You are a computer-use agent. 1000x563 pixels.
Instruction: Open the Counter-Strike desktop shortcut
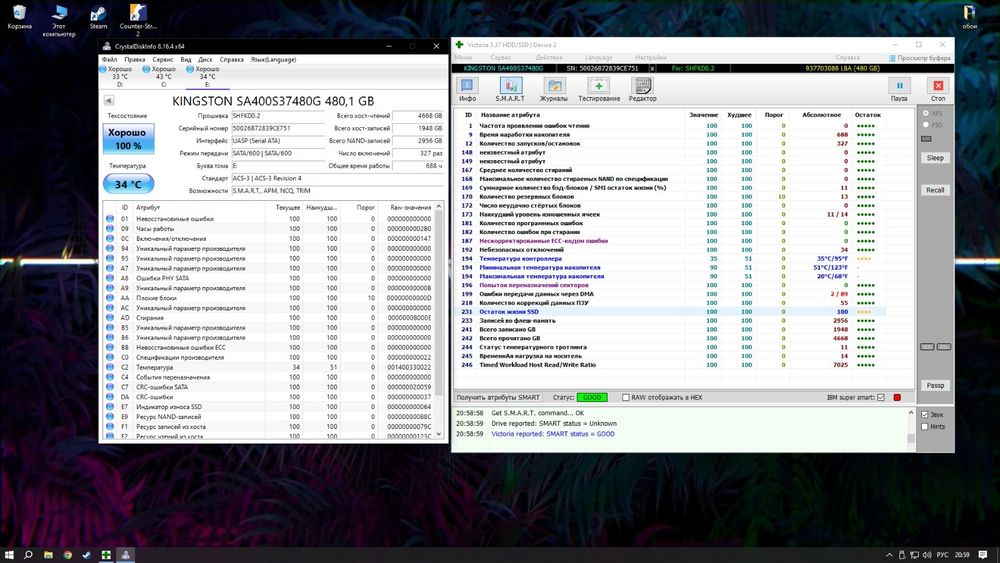(138, 20)
